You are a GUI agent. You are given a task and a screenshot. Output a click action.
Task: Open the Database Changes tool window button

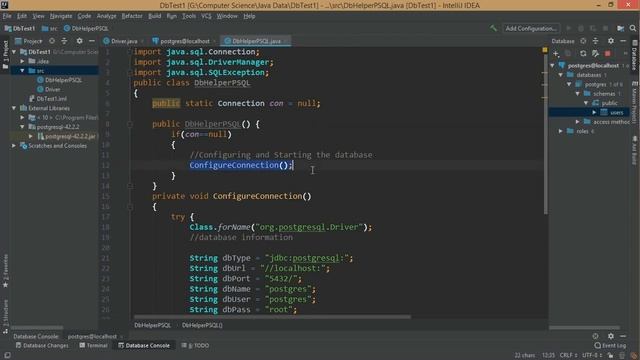(x=42, y=345)
